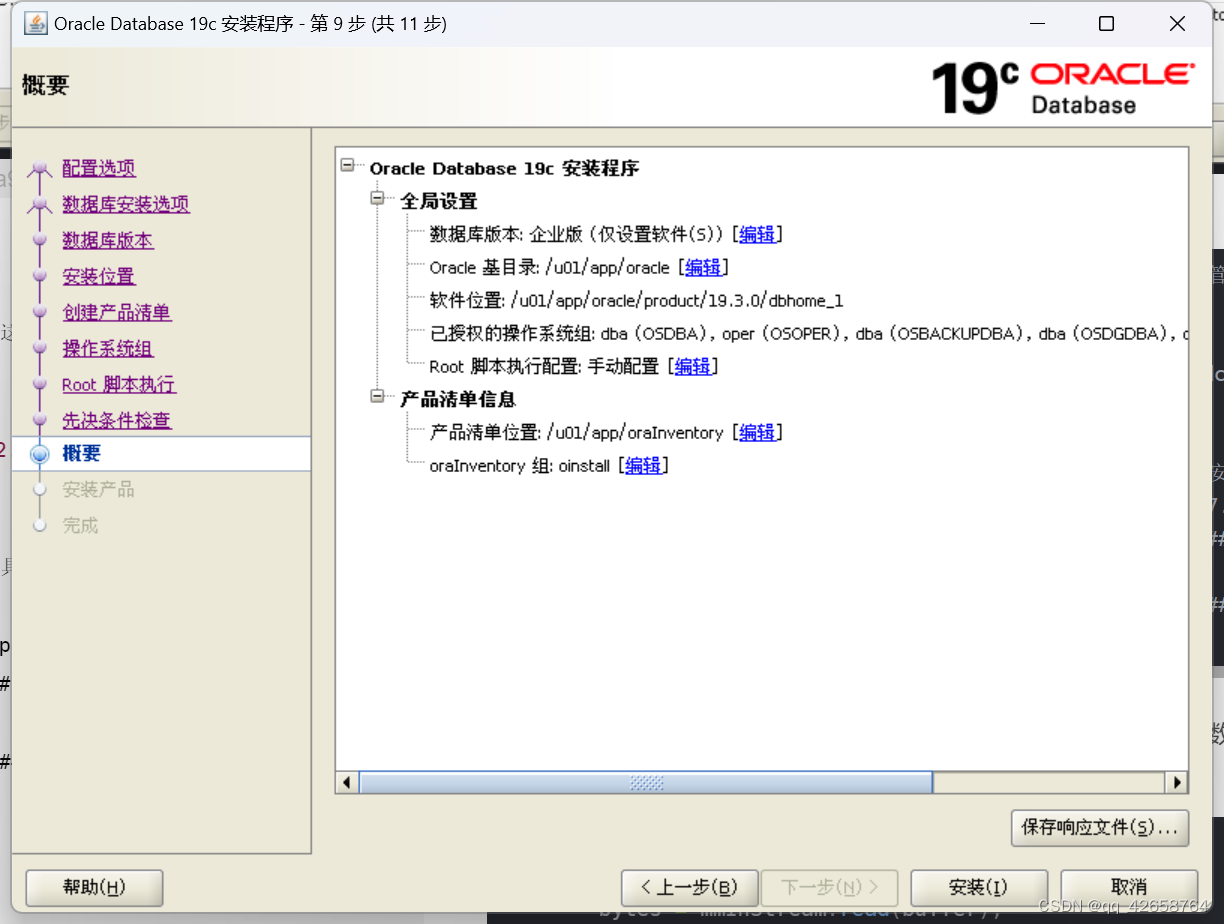Click 编辑 link for Root 脚本执行配置
Image resolution: width=1224 pixels, height=924 pixels.
[693, 366]
